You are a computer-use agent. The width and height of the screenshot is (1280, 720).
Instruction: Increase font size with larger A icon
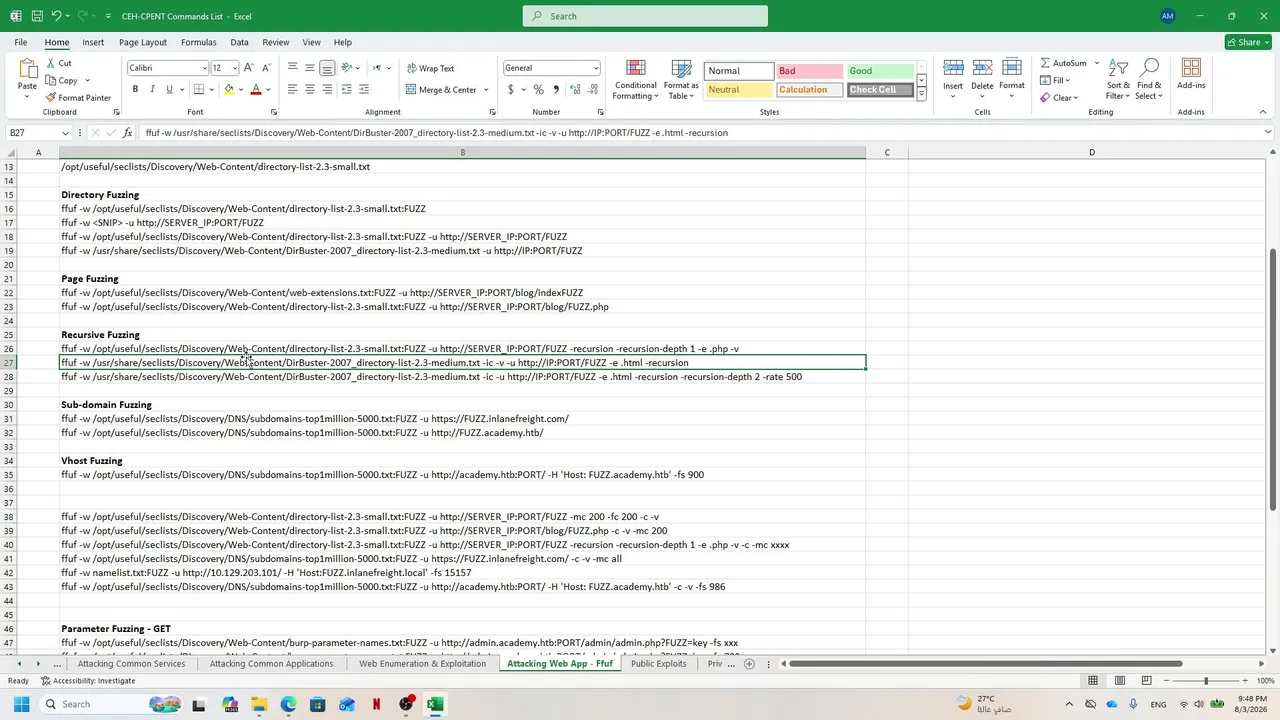pos(249,68)
